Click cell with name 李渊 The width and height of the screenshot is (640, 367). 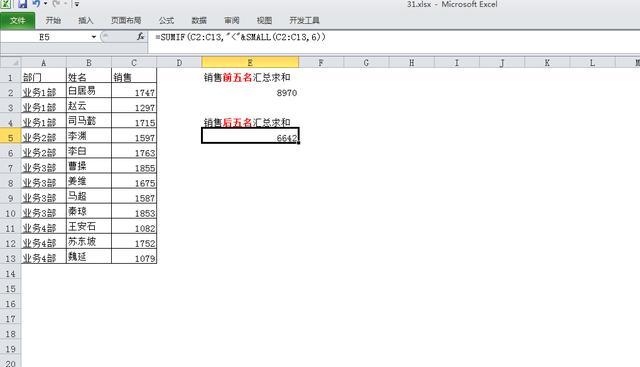[x=89, y=137]
